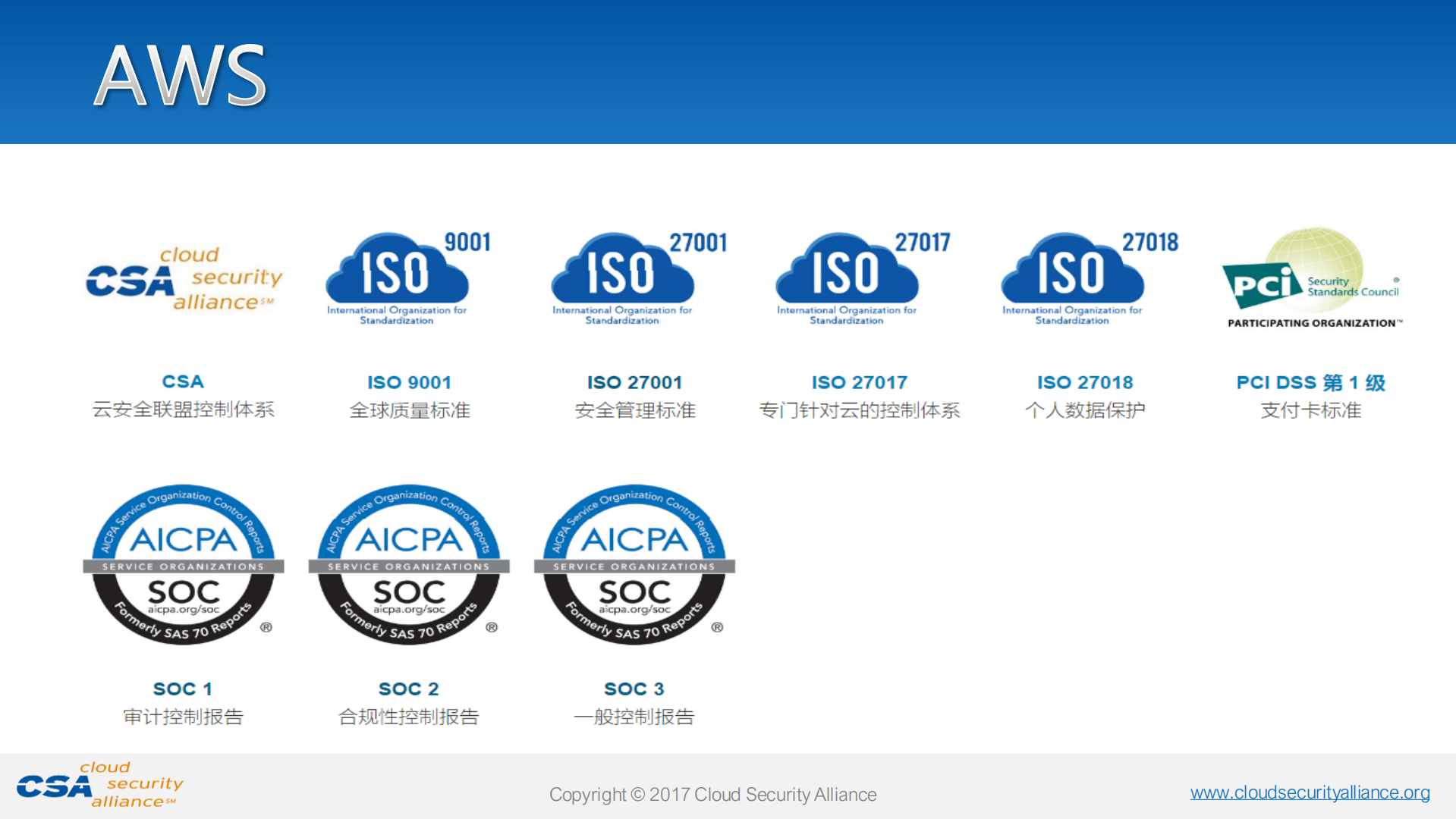Select the 审计控制报告 caption under SOC 1
The width and height of the screenshot is (1456, 819).
183,717
